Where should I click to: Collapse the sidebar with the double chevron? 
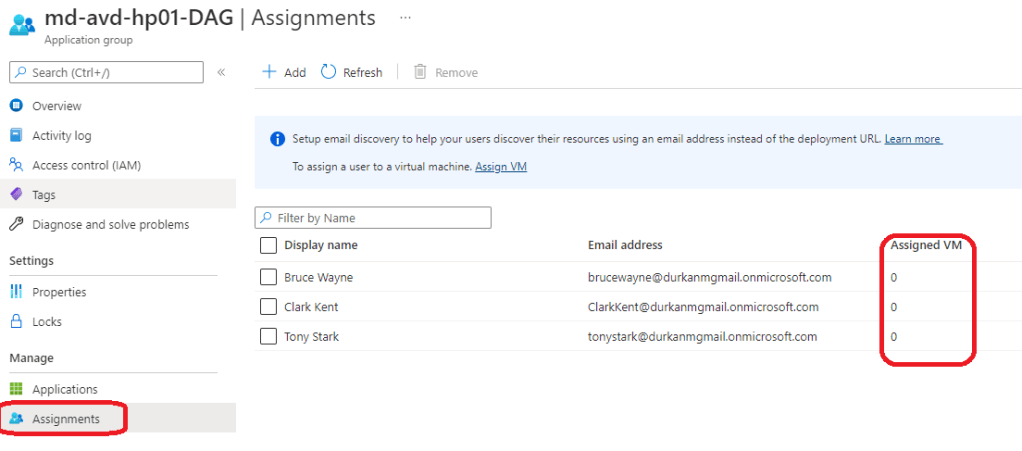coord(221,72)
